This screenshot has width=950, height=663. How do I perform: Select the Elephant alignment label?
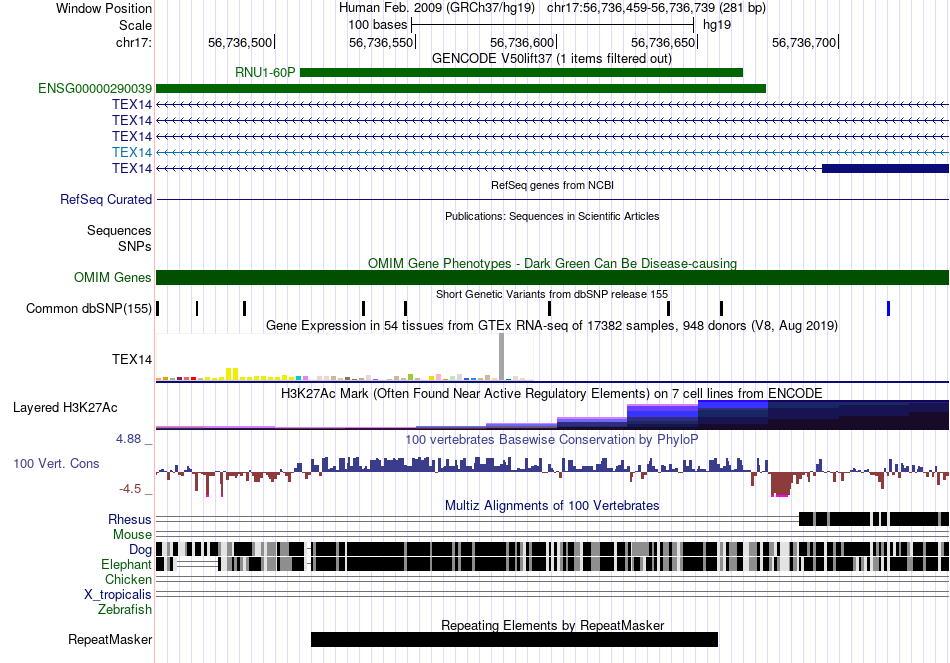click(126, 565)
